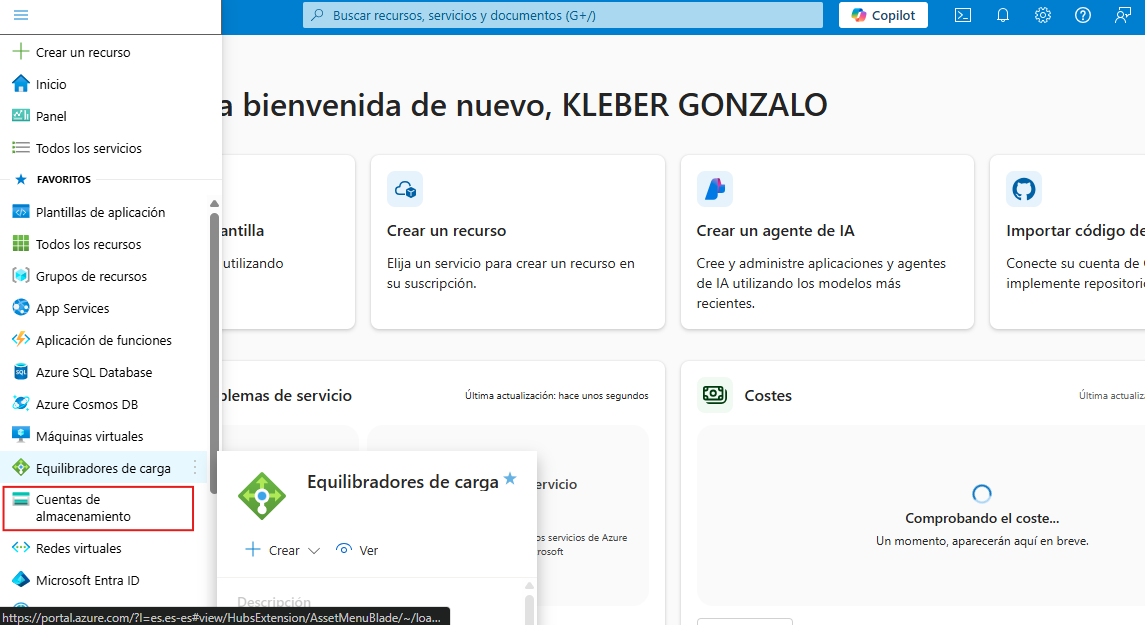Click the FAVORITOS section header
Viewport: 1145px width, 625px height.
point(64,179)
